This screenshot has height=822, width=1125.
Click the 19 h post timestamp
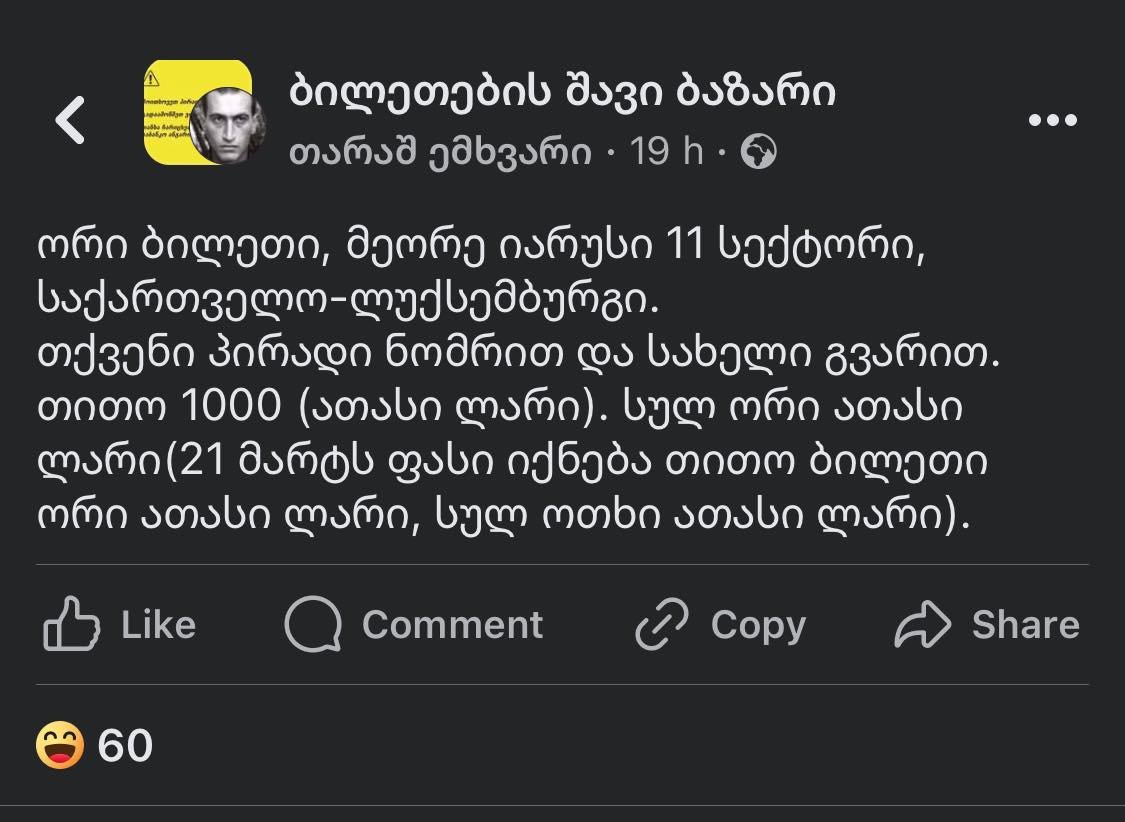(x=667, y=152)
